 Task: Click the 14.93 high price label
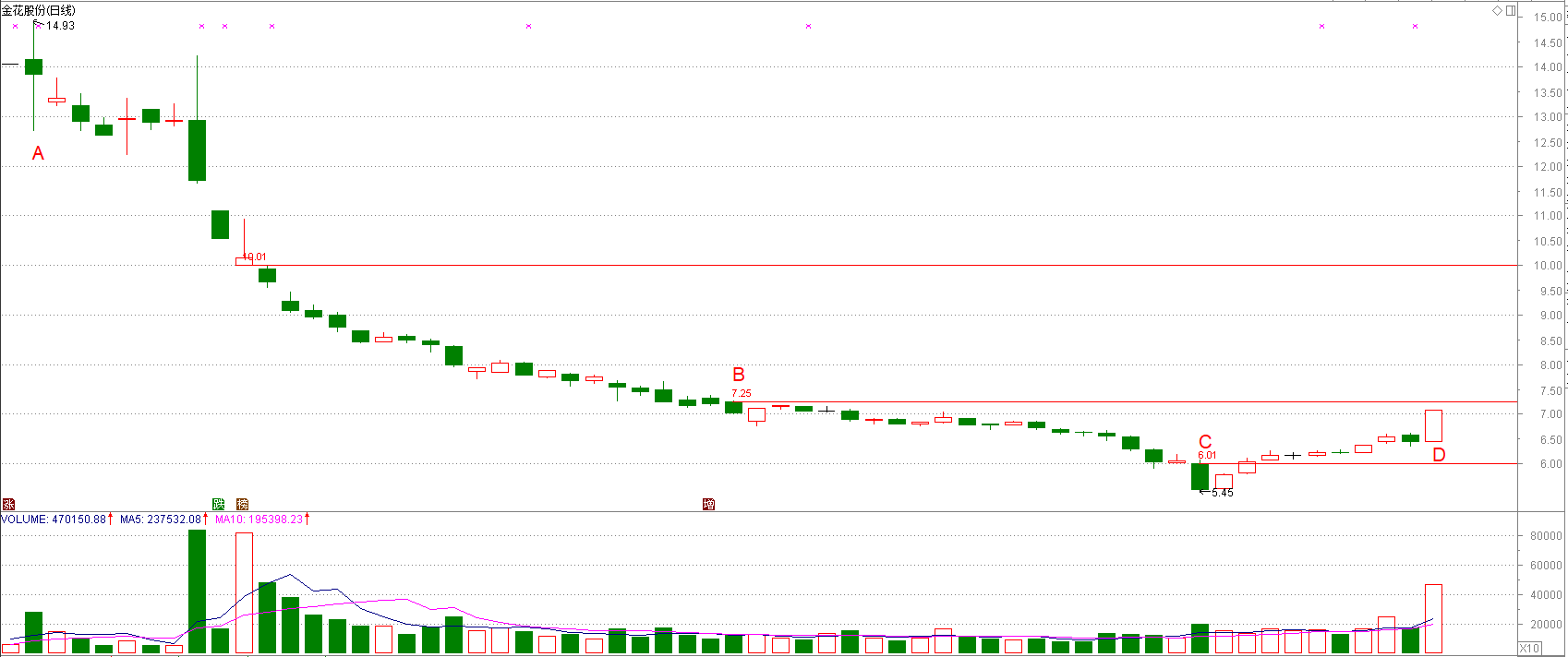[61, 26]
